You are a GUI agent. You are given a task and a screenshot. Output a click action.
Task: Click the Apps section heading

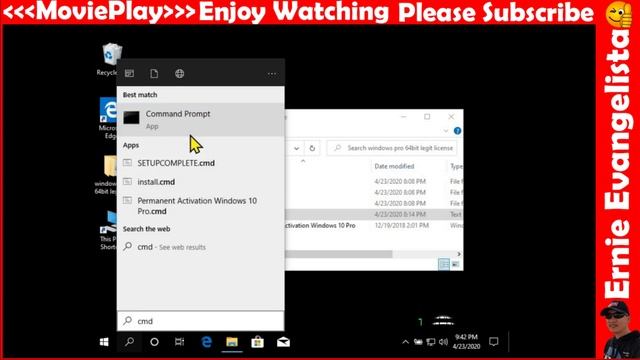tap(131, 145)
